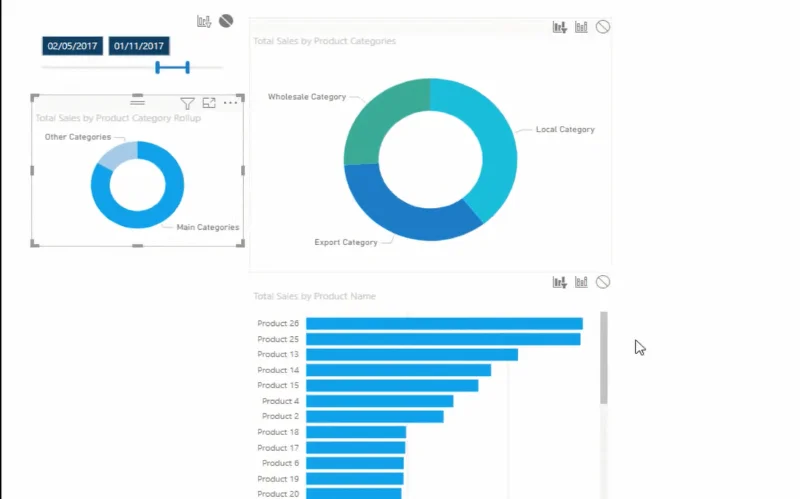
Task: Click the 'None' interaction icon on the Product Categories chart
Action: click(603, 27)
